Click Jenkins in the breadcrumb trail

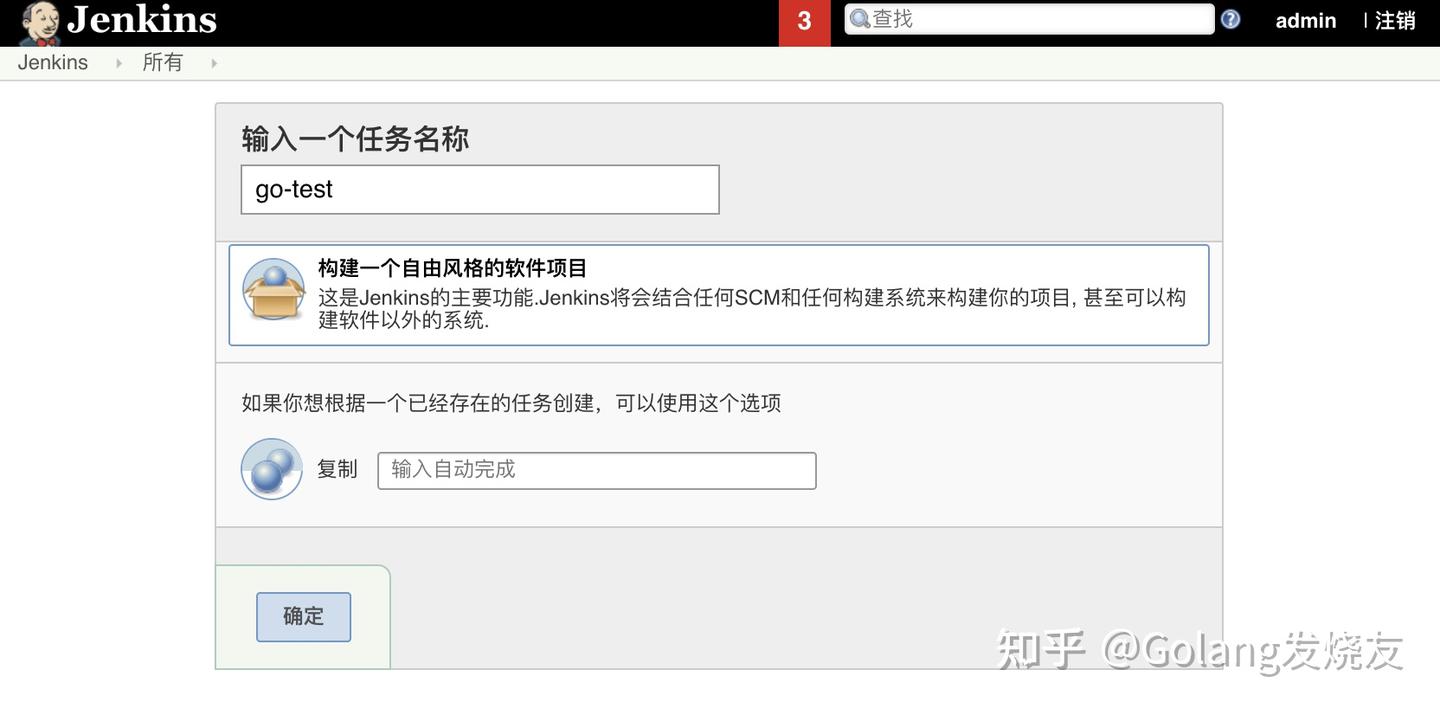pyautogui.click(x=51, y=62)
